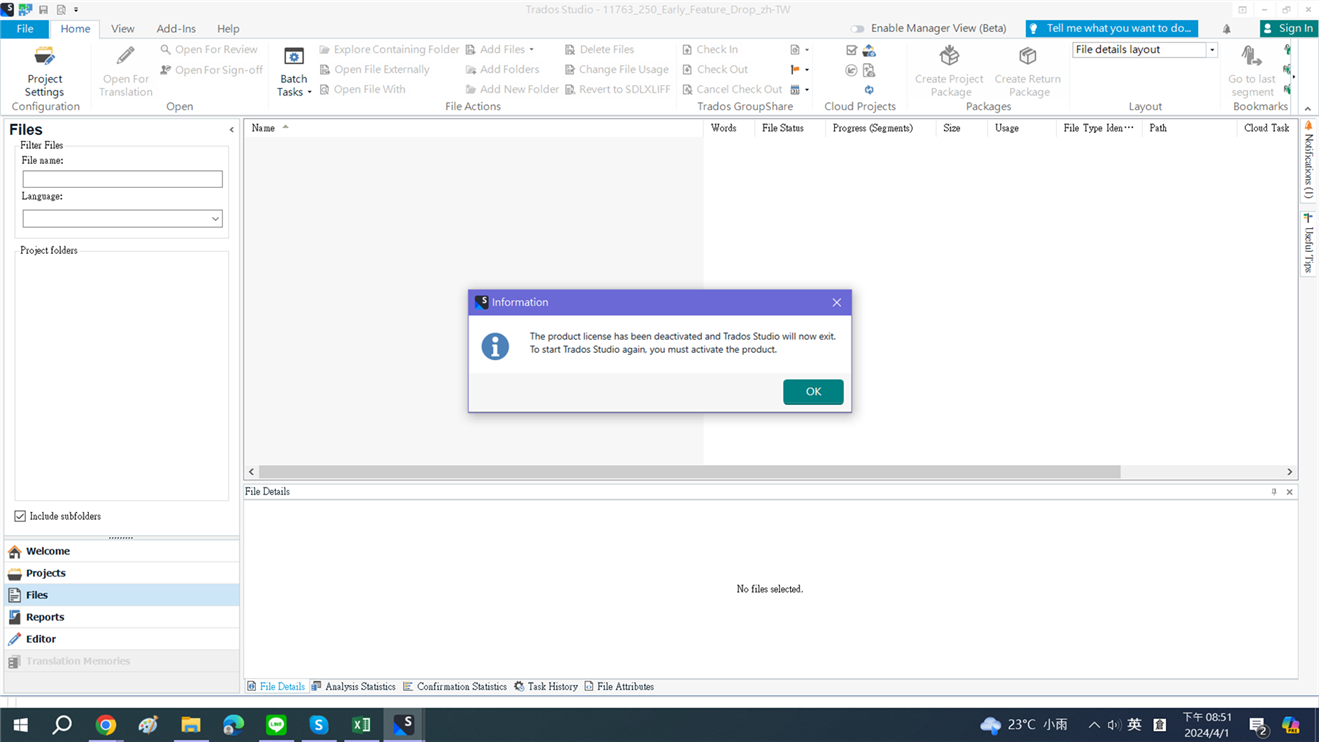The image size is (1319, 742).
Task: Pin the File Details pane
Action: tap(1274, 492)
